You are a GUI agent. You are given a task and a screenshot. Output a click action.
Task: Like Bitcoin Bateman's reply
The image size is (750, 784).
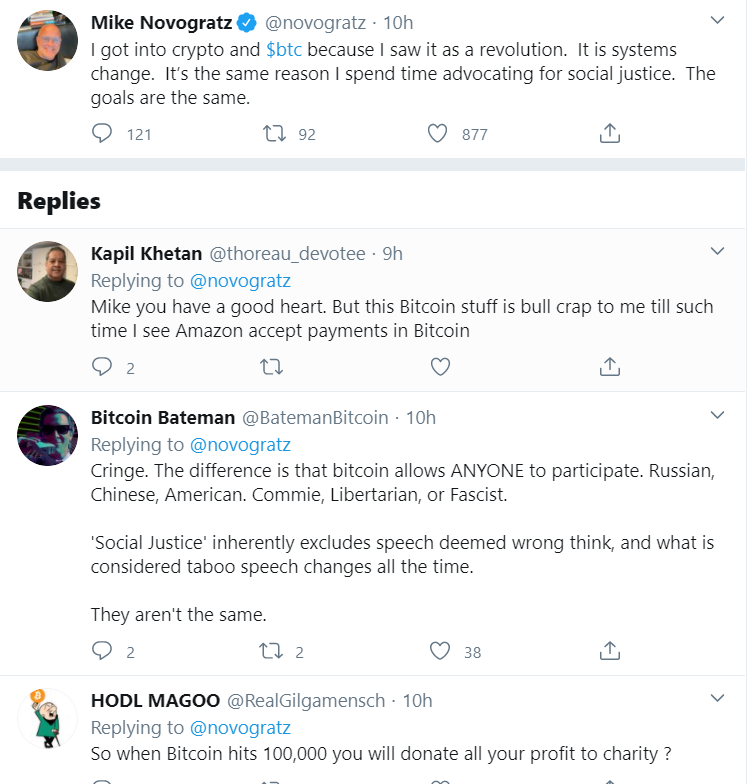pyautogui.click(x=440, y=651)
